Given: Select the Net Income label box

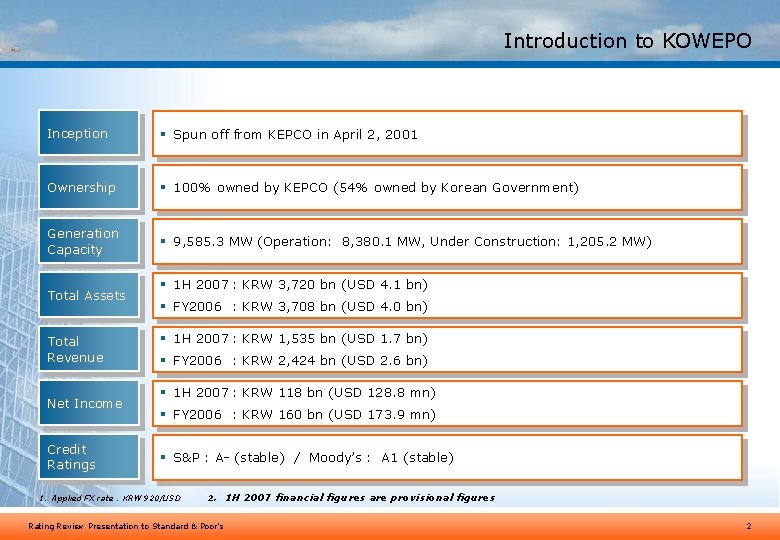Looking at the screenshot, I should coord(89,403).
